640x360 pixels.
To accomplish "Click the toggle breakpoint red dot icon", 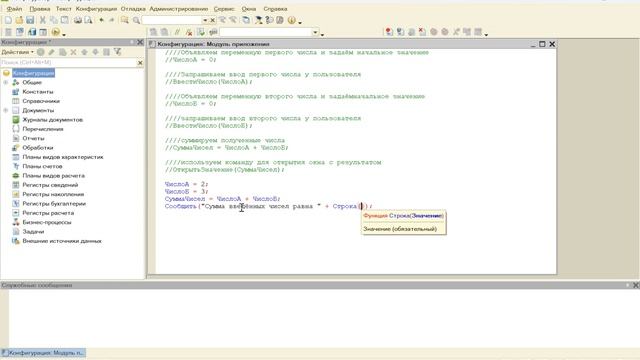I will [389, 32].
